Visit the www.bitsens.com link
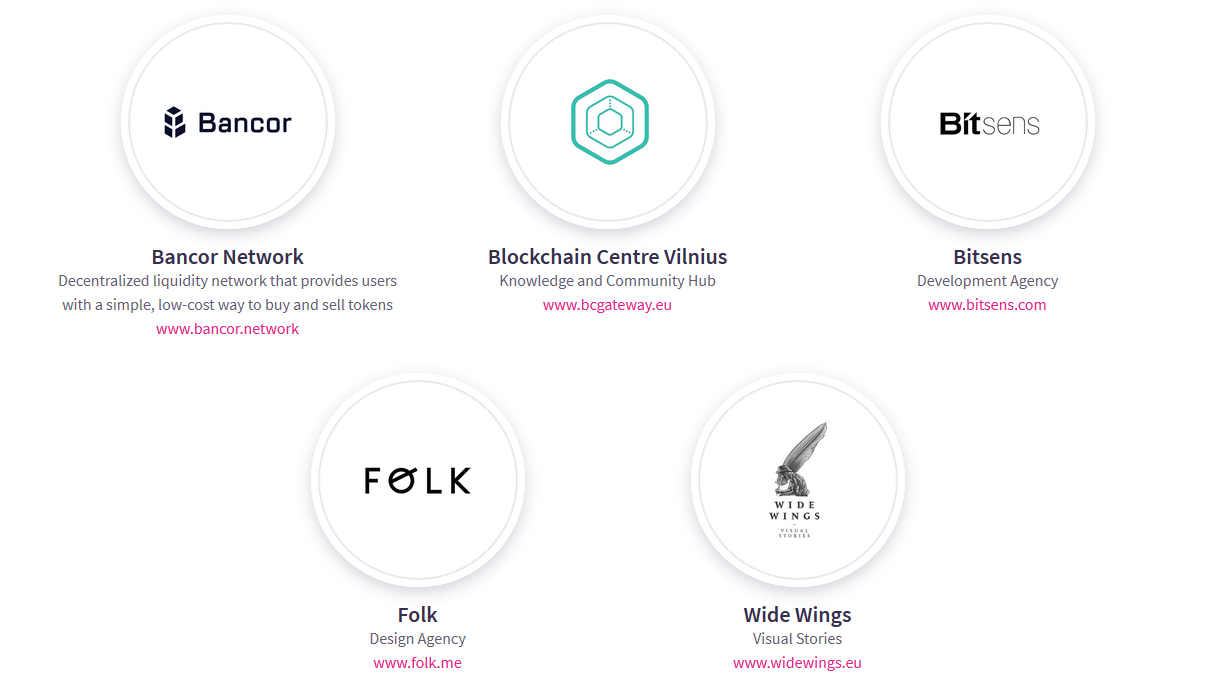 point(988,305)
